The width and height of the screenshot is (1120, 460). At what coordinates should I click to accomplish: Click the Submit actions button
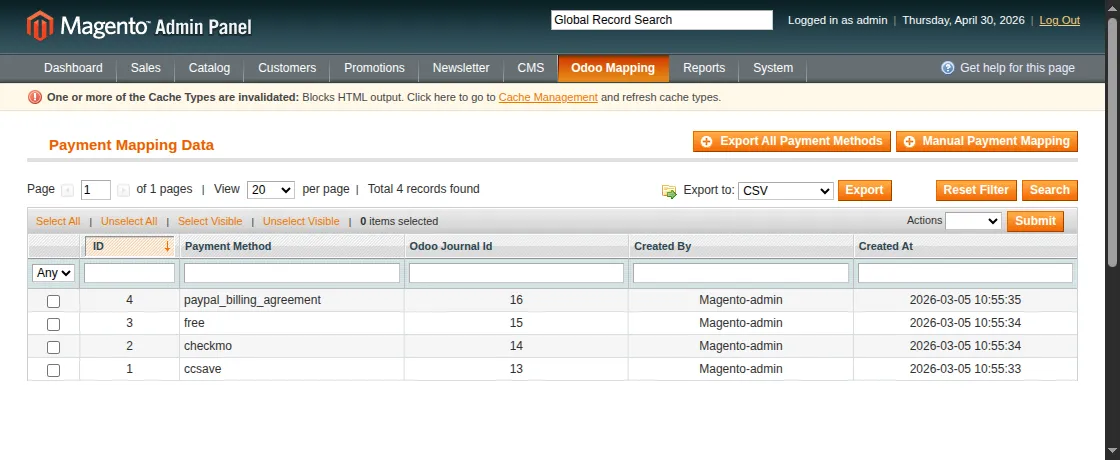1035,221
